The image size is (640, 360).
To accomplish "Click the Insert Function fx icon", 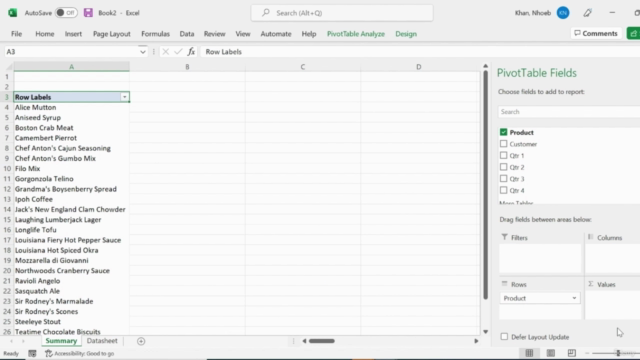I will point(191,52).
